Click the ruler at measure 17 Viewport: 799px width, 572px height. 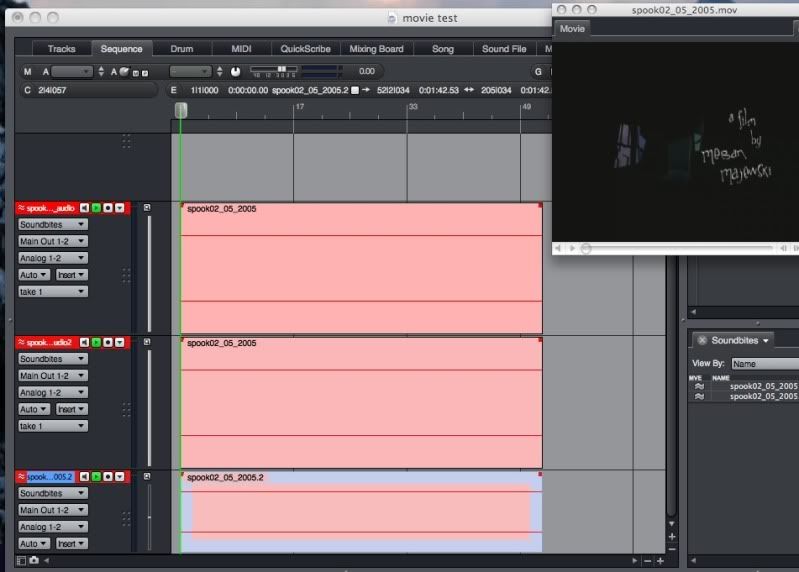tap(295, 111)
